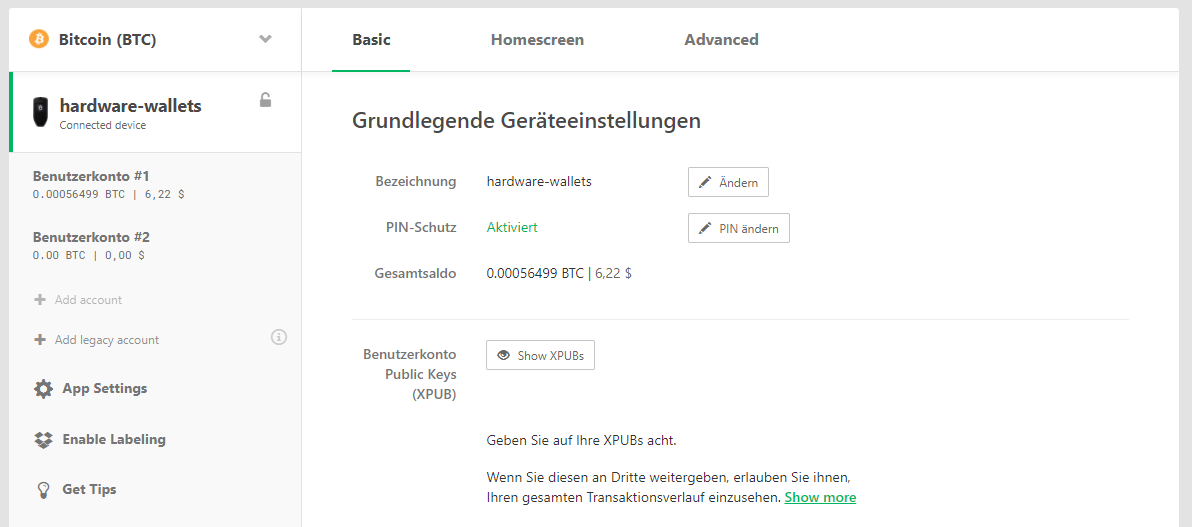Open Get Tips

tap(89, 489)
